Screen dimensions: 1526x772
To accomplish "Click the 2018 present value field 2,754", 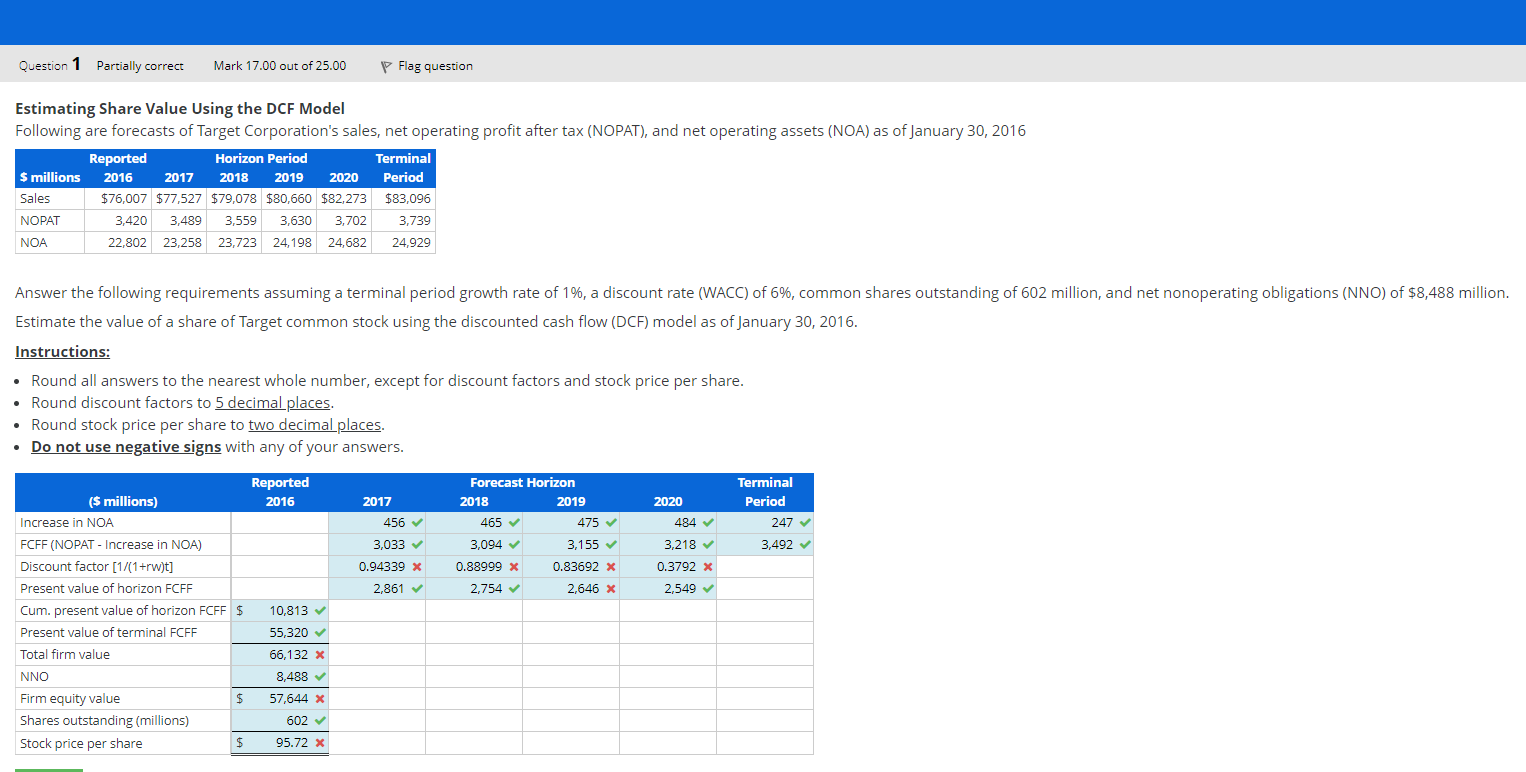I will (474, 588).
